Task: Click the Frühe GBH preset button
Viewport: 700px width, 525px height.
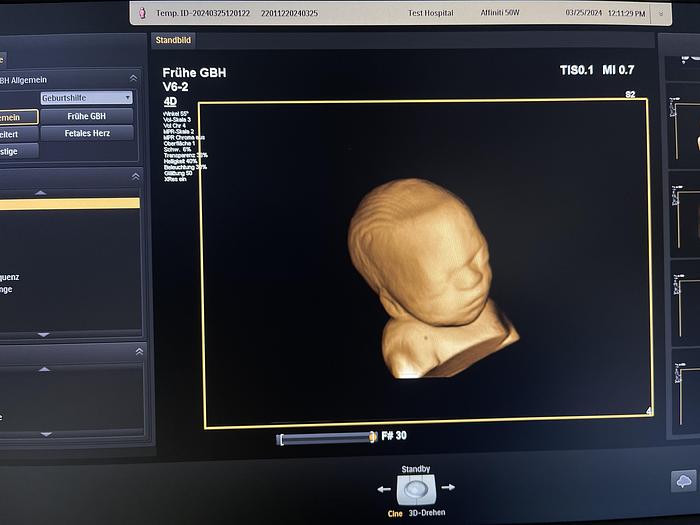Action: point(87,116)
